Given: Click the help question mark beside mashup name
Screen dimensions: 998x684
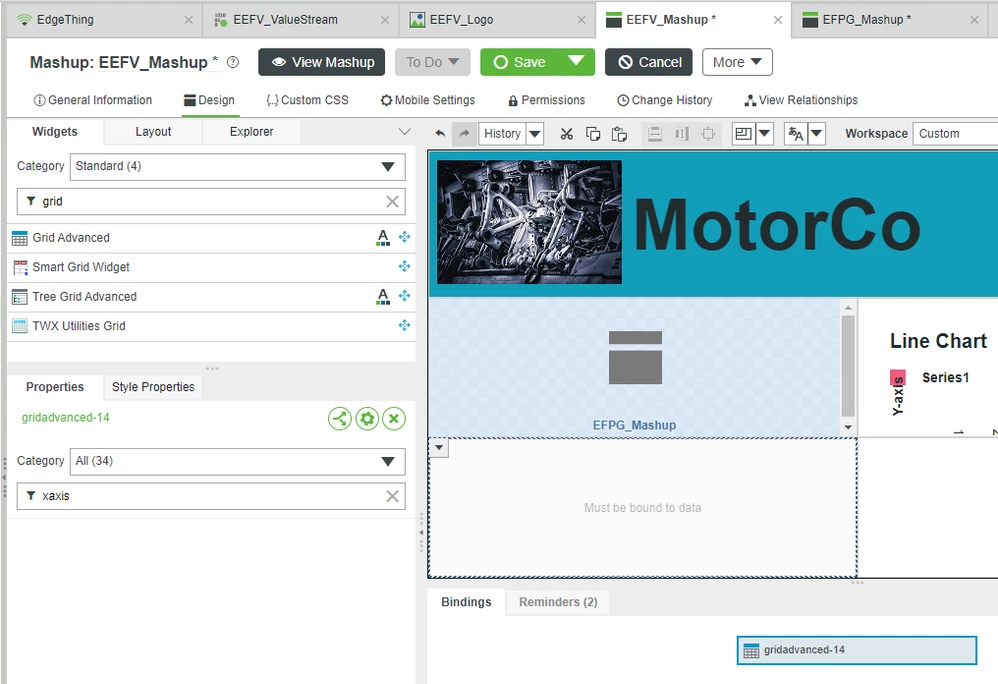Looking at the screenshot, I should tap(233, 62).
